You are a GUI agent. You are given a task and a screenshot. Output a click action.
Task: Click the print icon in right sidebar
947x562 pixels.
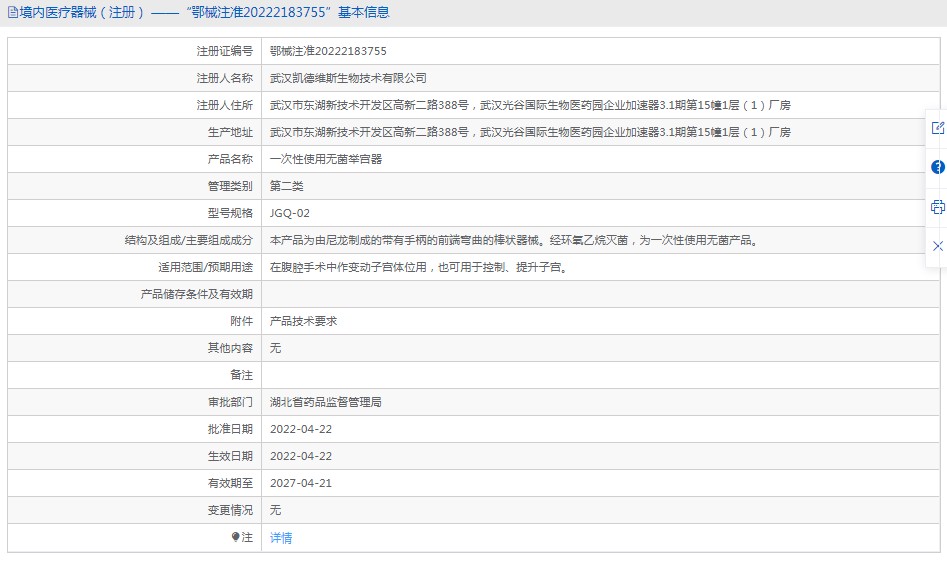[x=937, y=207]
